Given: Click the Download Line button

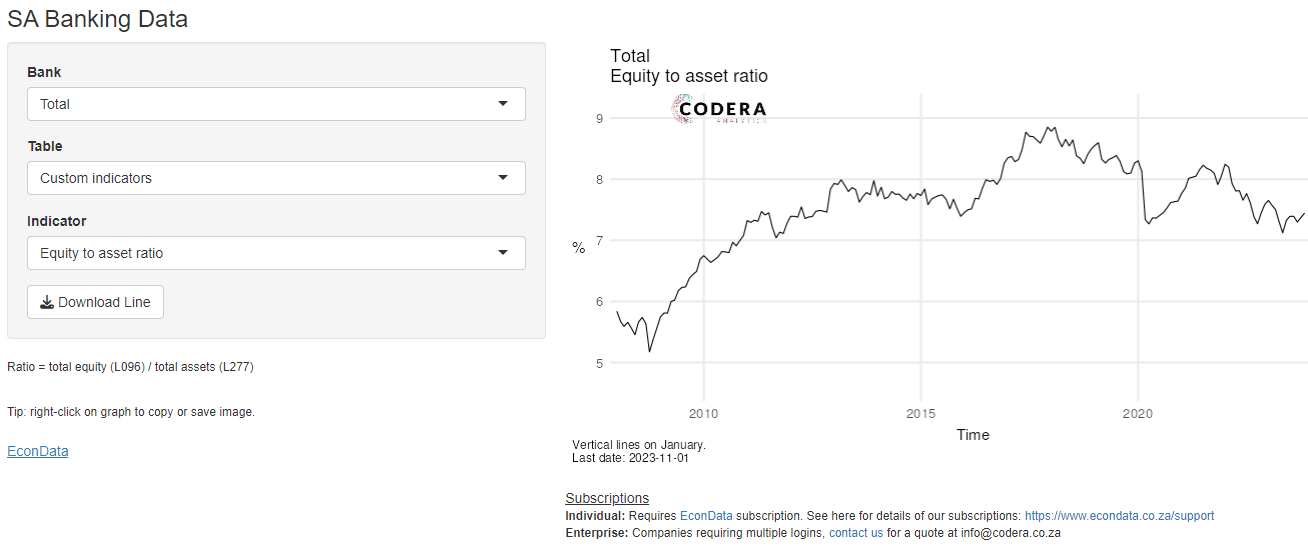Looking at the screenshot, I should (x=95, y=302).
